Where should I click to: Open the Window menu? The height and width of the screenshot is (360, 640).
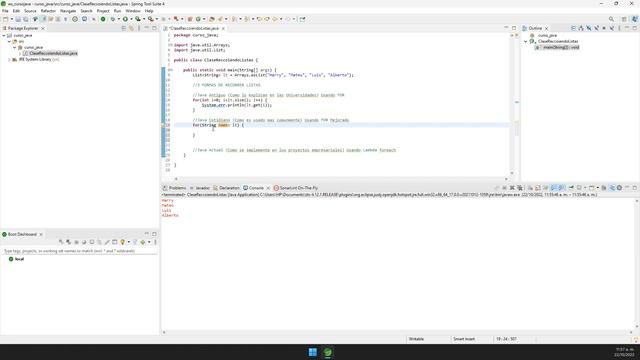(133, 11)
